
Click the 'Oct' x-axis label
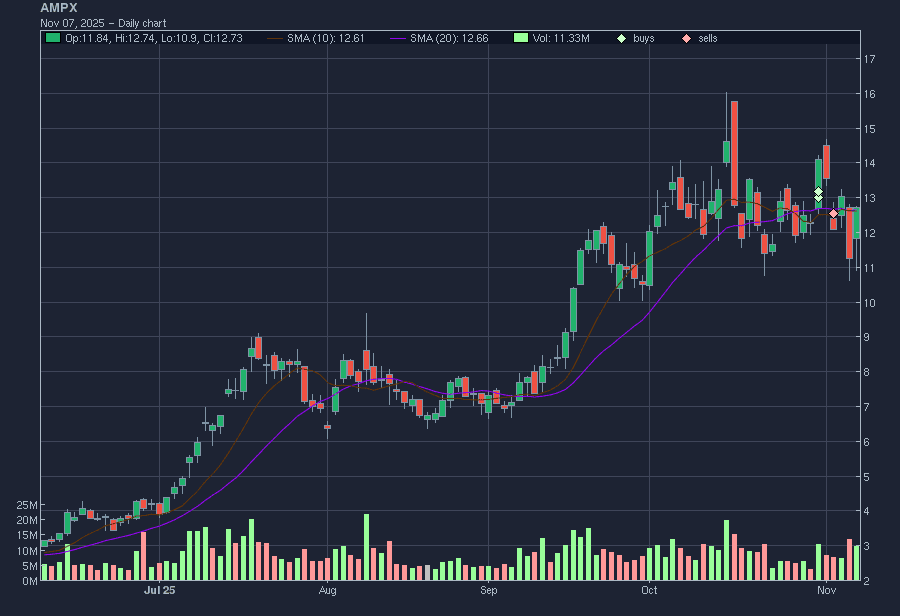click(x=649, y=590)
